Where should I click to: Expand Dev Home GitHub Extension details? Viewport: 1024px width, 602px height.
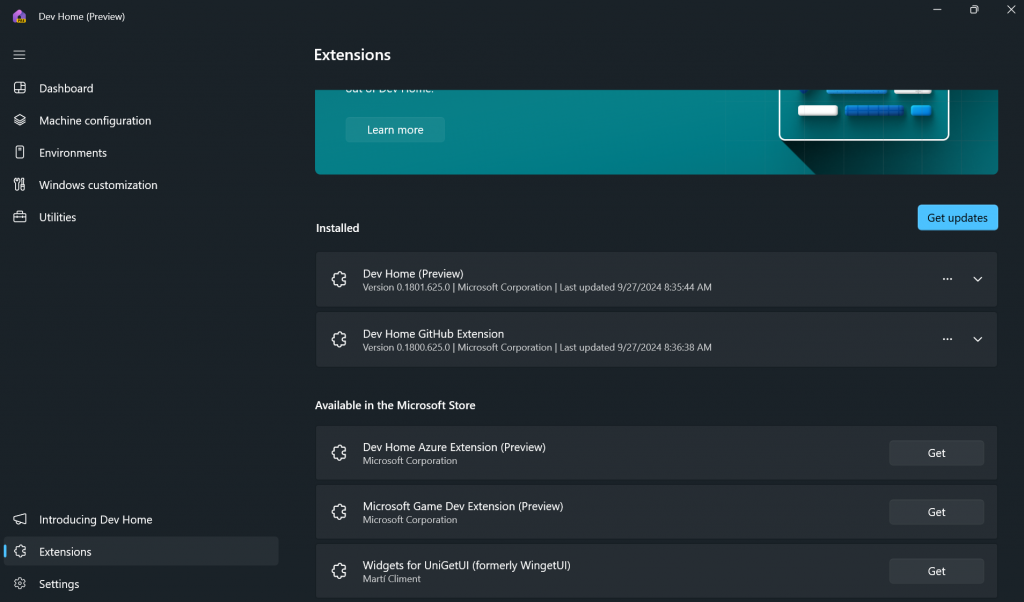(978, 340)
